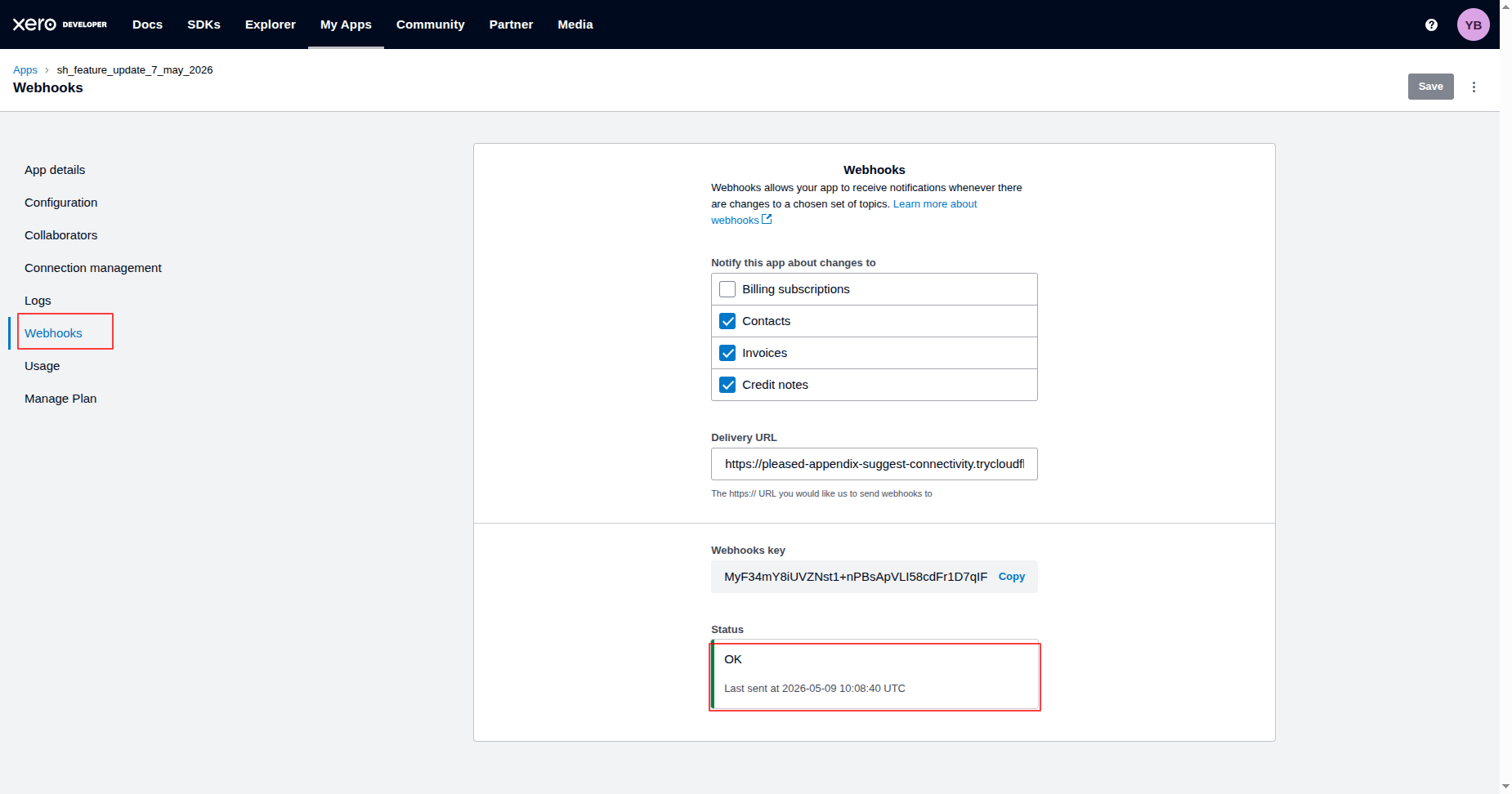Open the help question mark icon
Viewport: 1512px width, 794px height.
[x=1431, y=25]
